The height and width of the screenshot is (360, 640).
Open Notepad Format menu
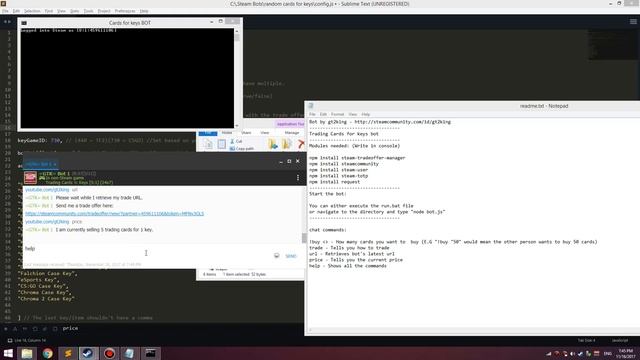tap(338, 114)
